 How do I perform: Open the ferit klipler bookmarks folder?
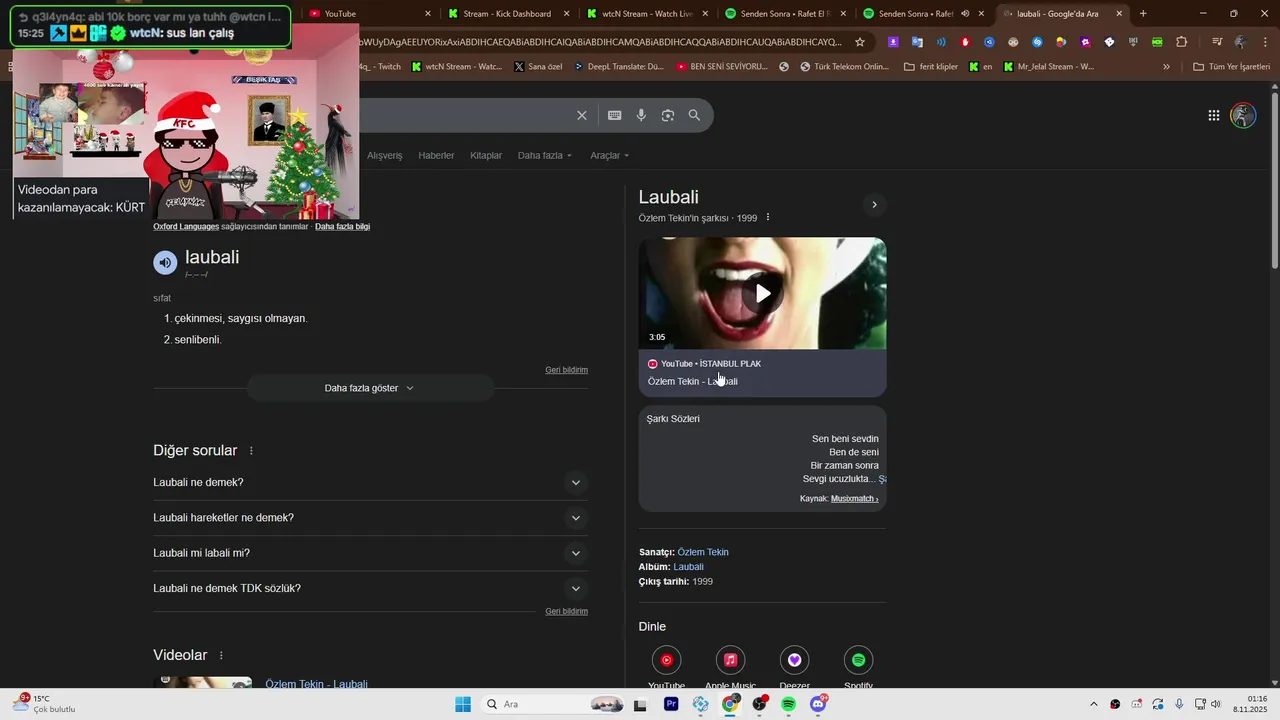(x=930, y=67)
